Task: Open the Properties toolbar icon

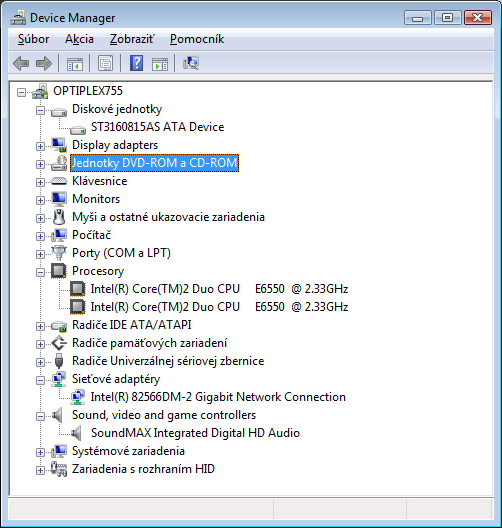Action: 105,63
